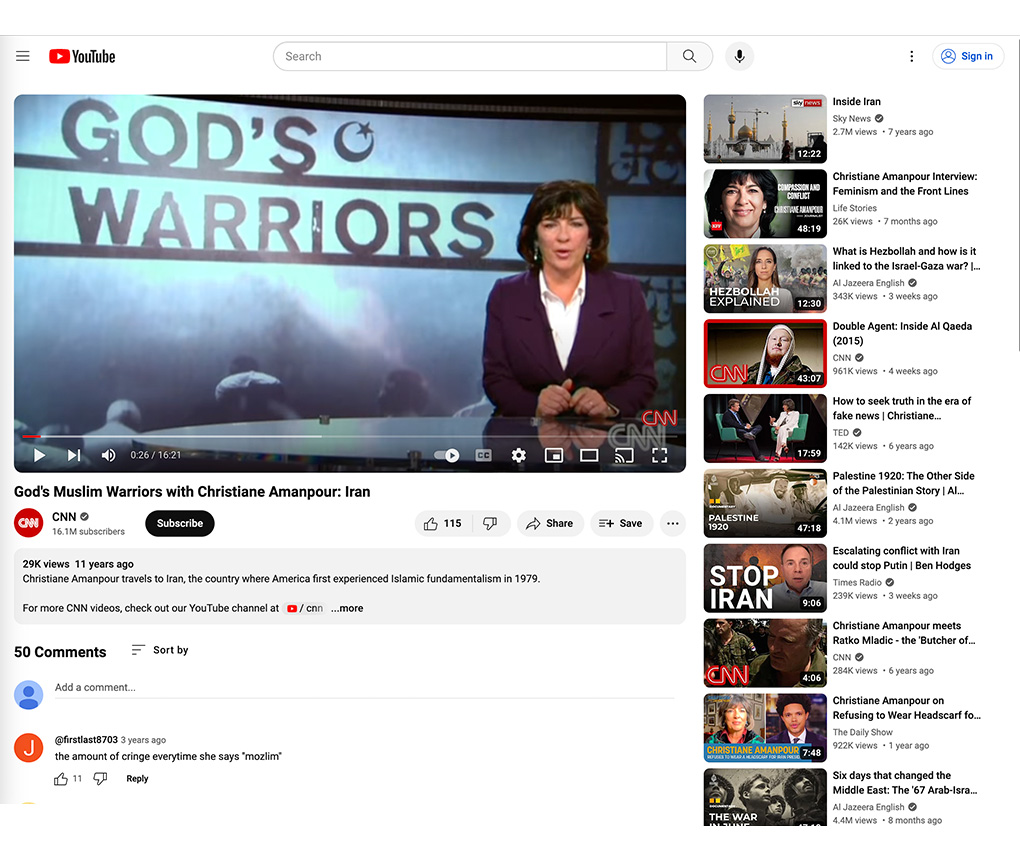Open The Daily Show channel name
Image resolution: width=1020 pixels, height=865 pixels.
pos(863,732)
